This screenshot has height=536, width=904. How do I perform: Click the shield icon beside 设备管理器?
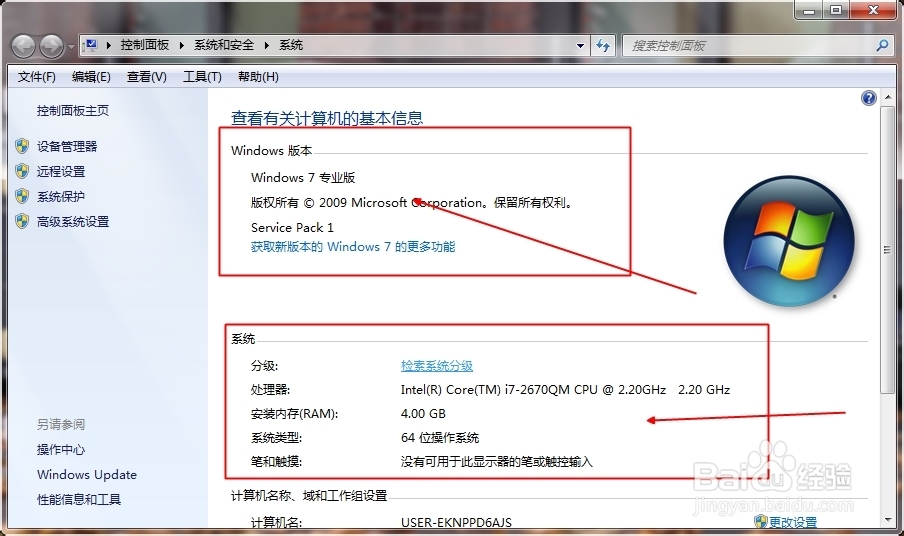22,146
